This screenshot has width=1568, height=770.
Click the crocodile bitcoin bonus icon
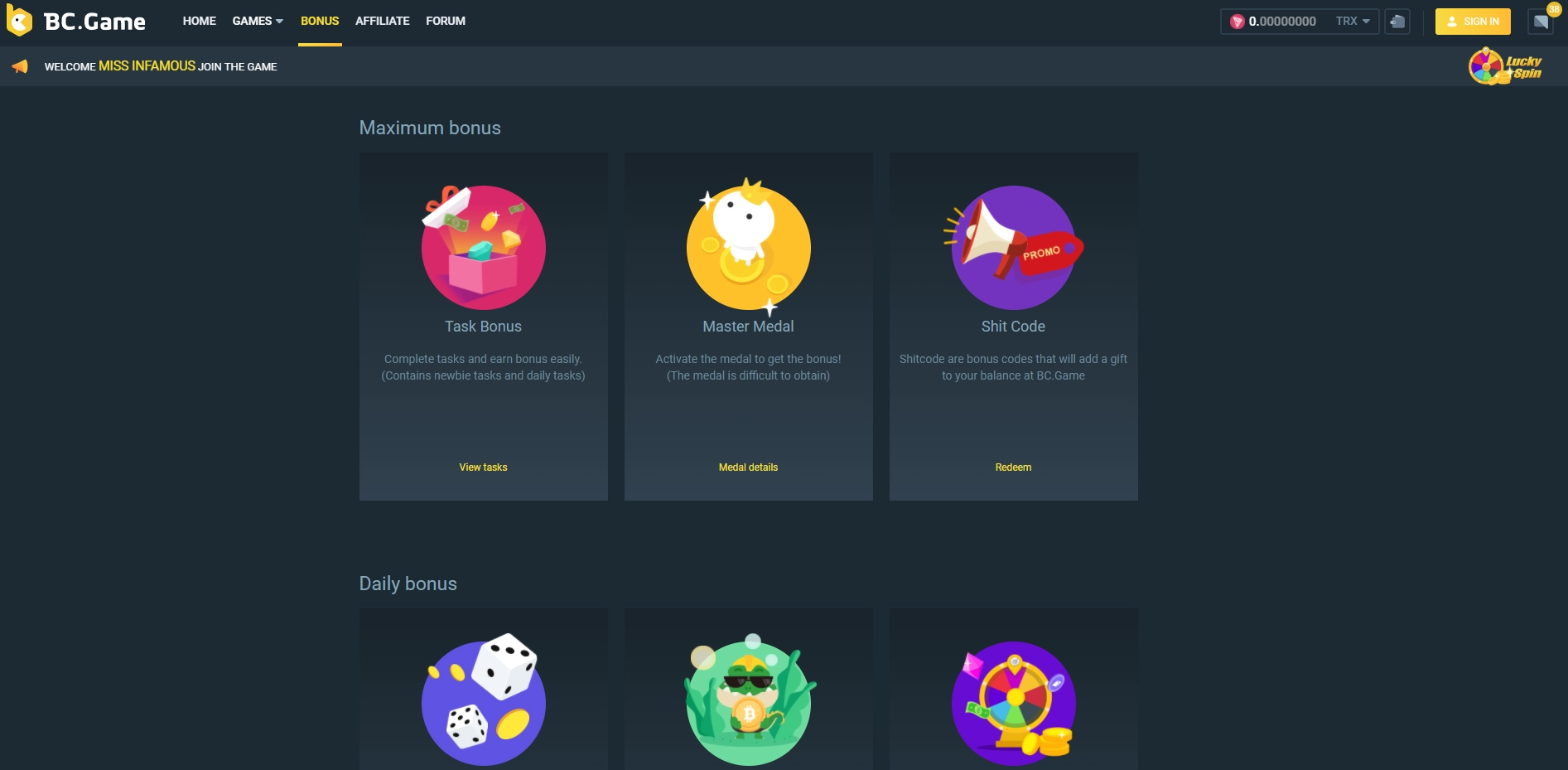pyautogui.click(x=748, y=700)
